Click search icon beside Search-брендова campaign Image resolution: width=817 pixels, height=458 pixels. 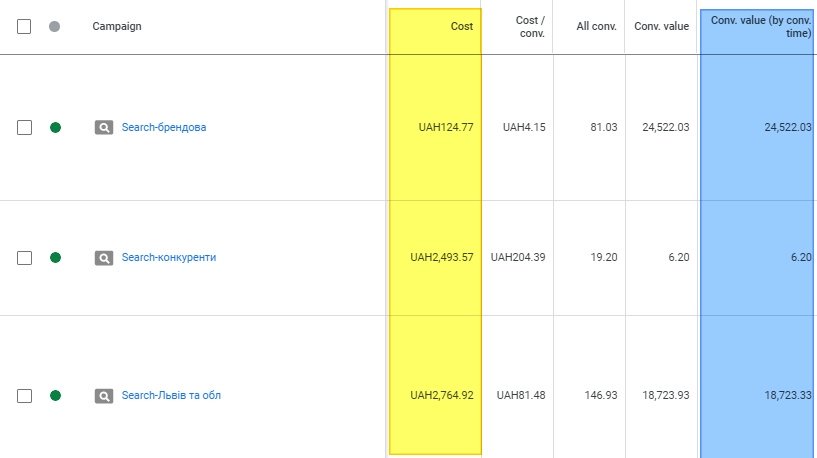104,128
